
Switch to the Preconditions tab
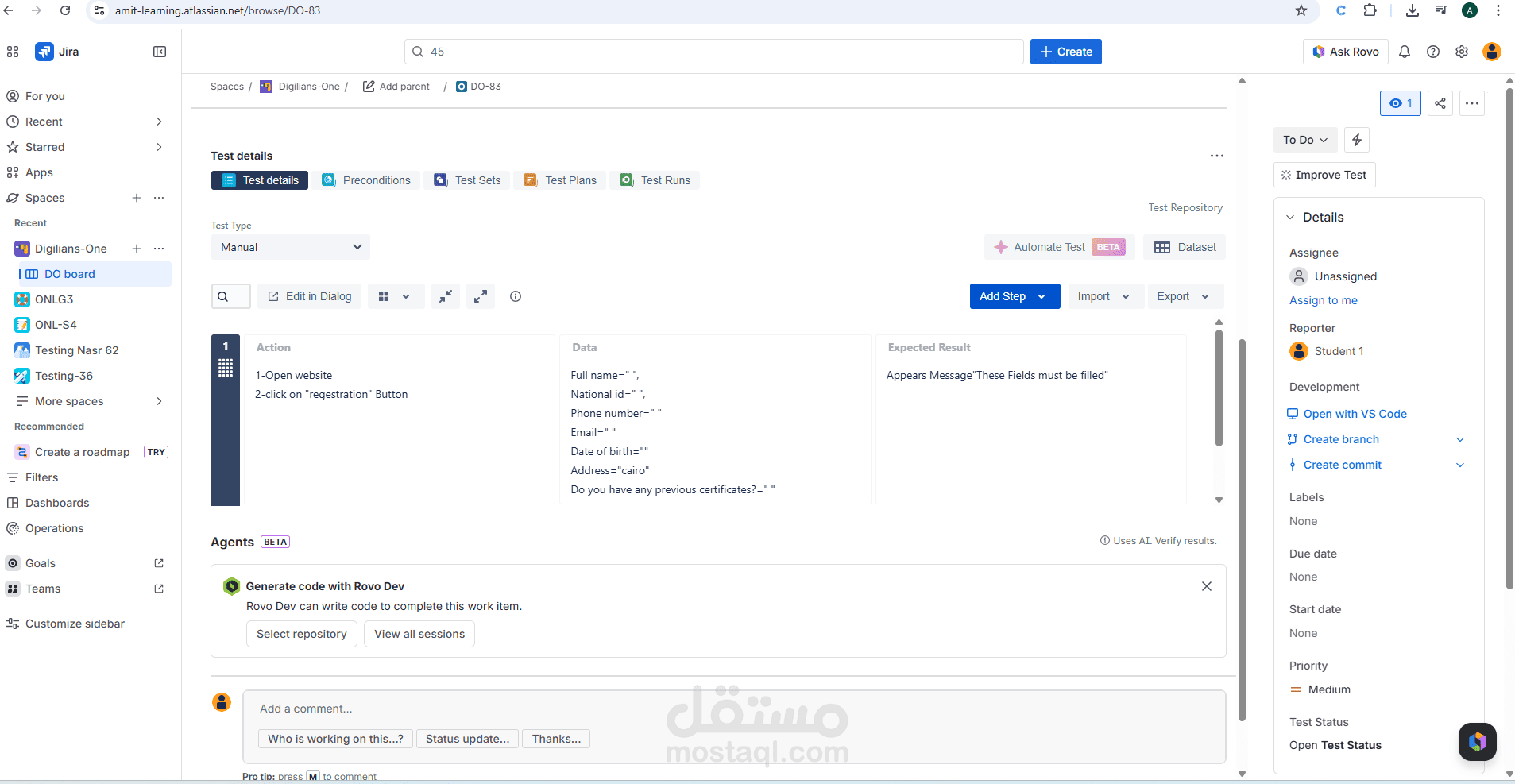366,180
